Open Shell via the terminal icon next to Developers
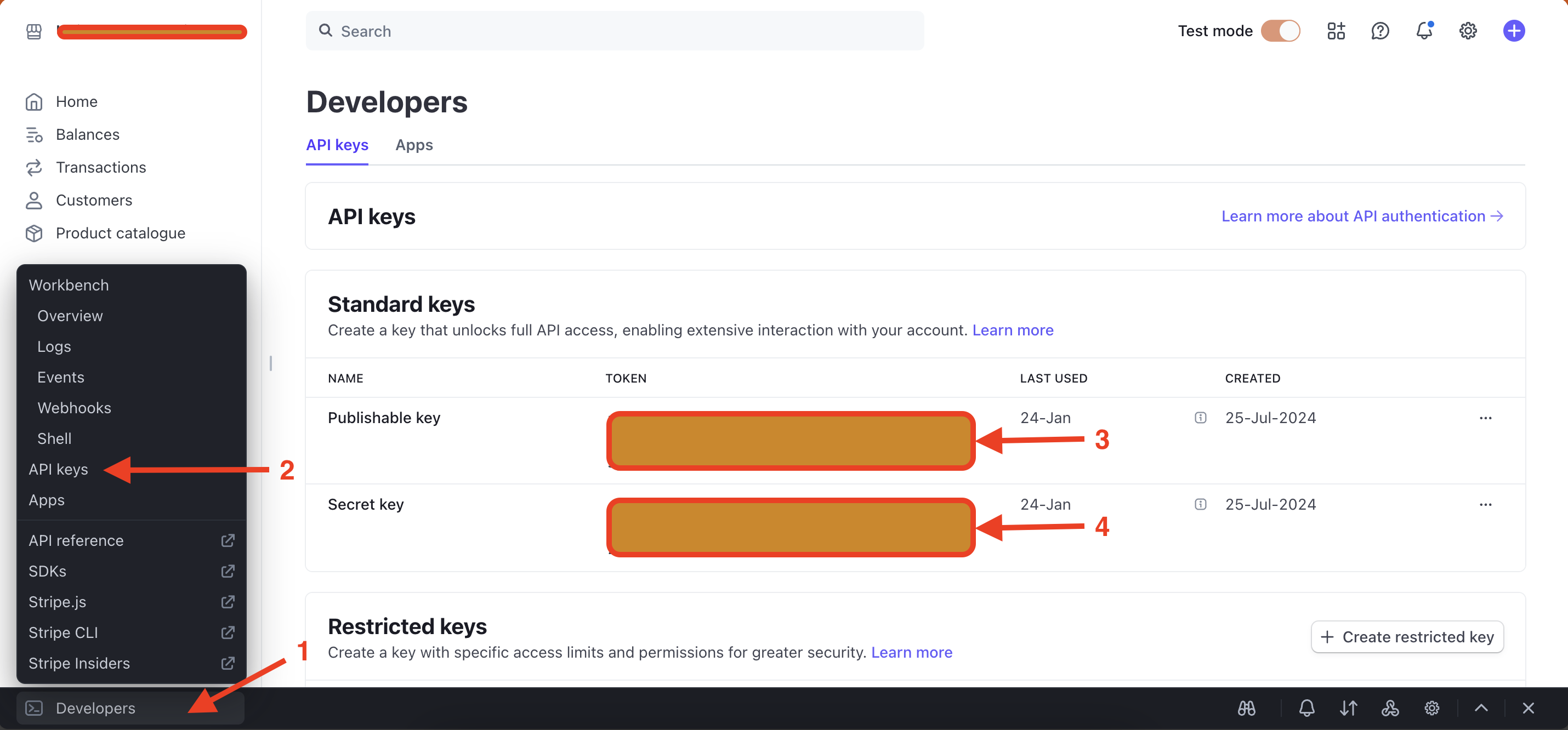Image resolution: width=1568 pixels, height=730 pixels. [x=35, y=708]
